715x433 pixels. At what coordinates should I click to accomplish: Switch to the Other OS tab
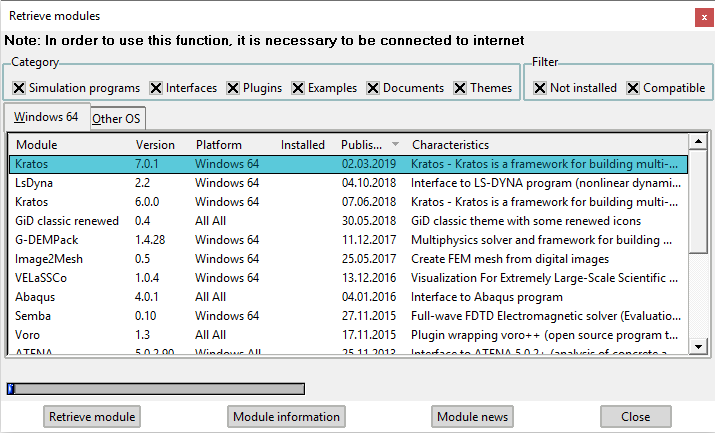click(x=116, y=119)
